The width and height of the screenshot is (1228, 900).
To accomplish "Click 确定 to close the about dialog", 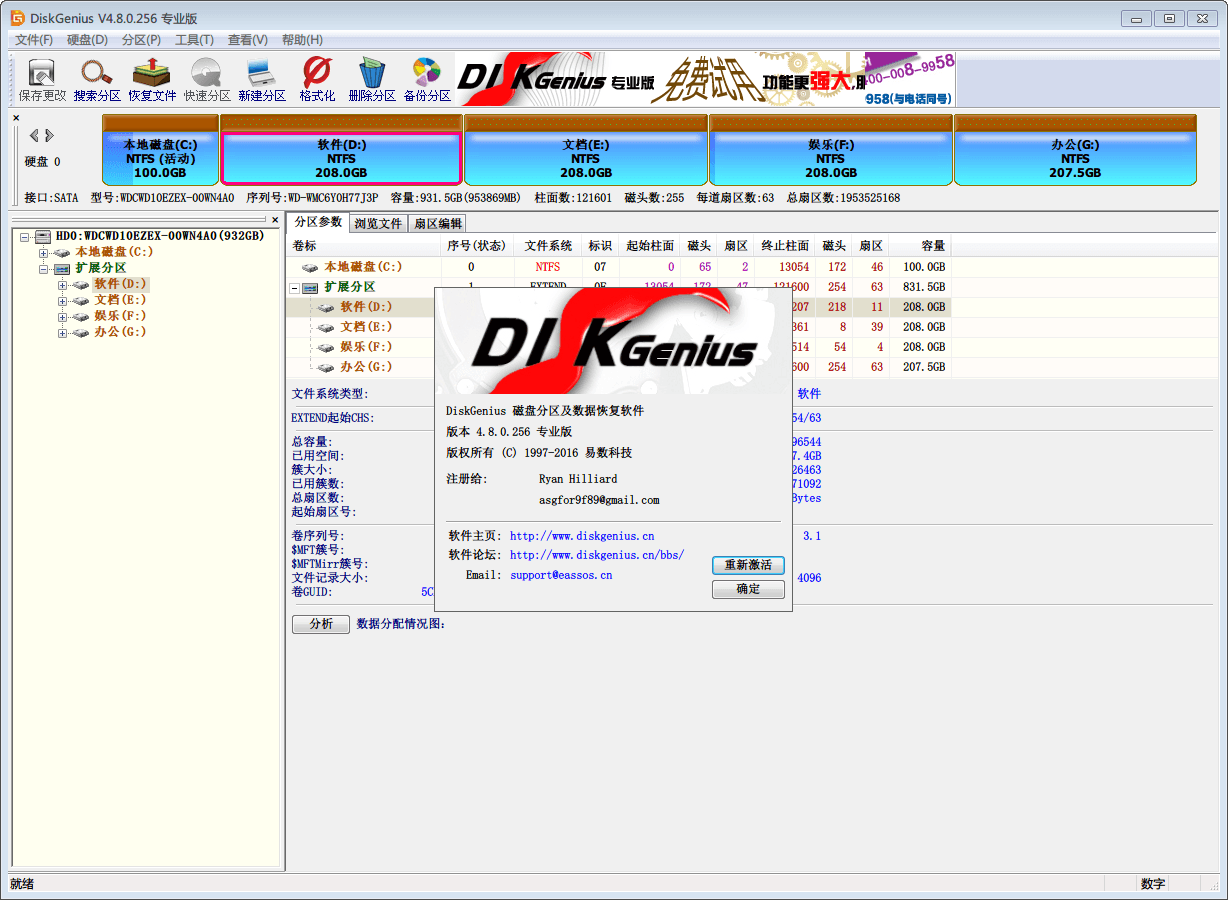I will coord(748,589).
